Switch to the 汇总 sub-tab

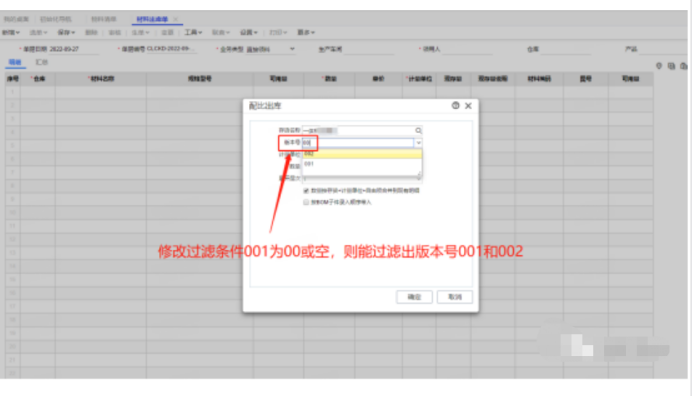click(41, 62)
